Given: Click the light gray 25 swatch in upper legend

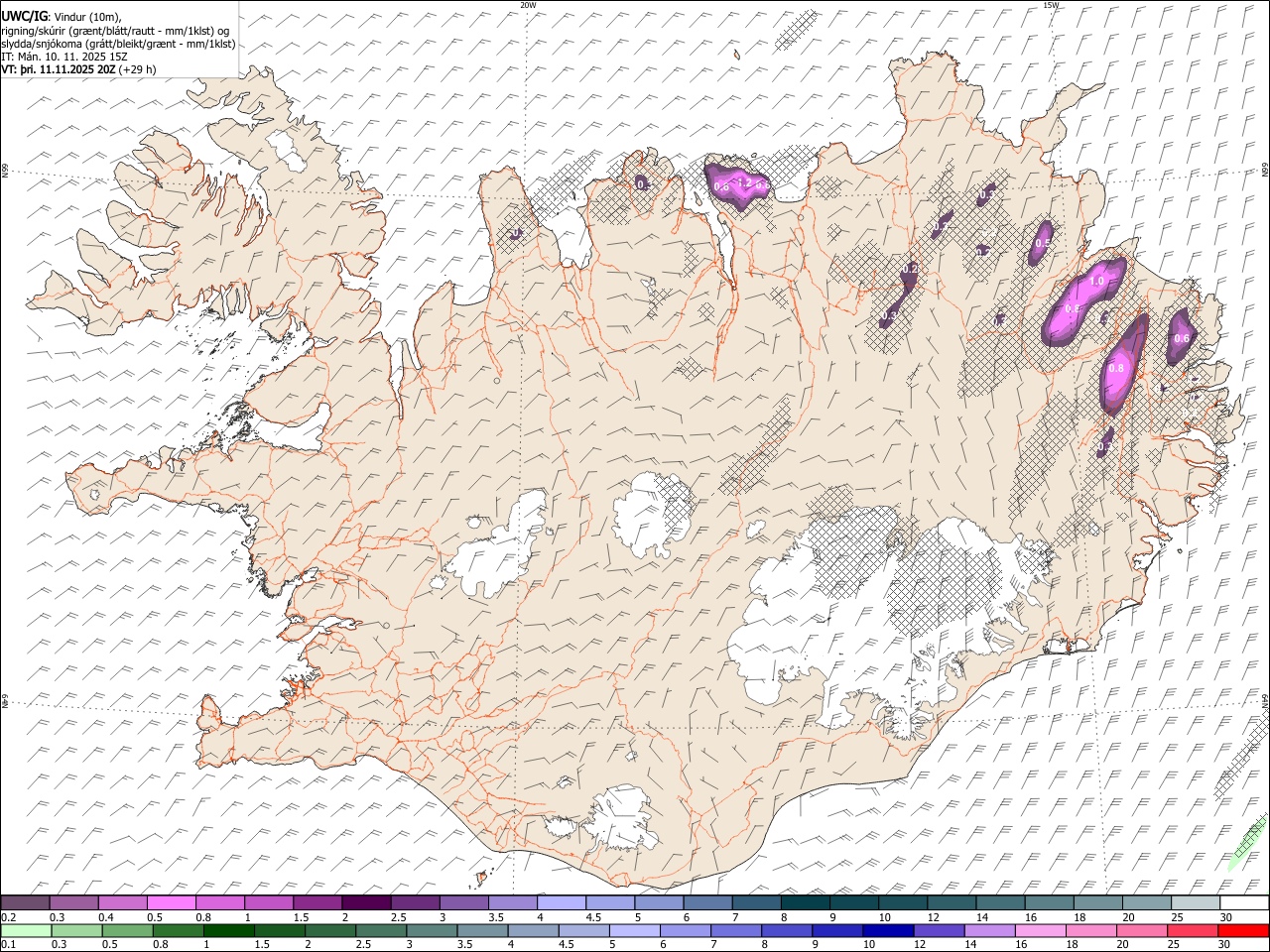Looking at the screenshot, I should (x=1196, y=903).
